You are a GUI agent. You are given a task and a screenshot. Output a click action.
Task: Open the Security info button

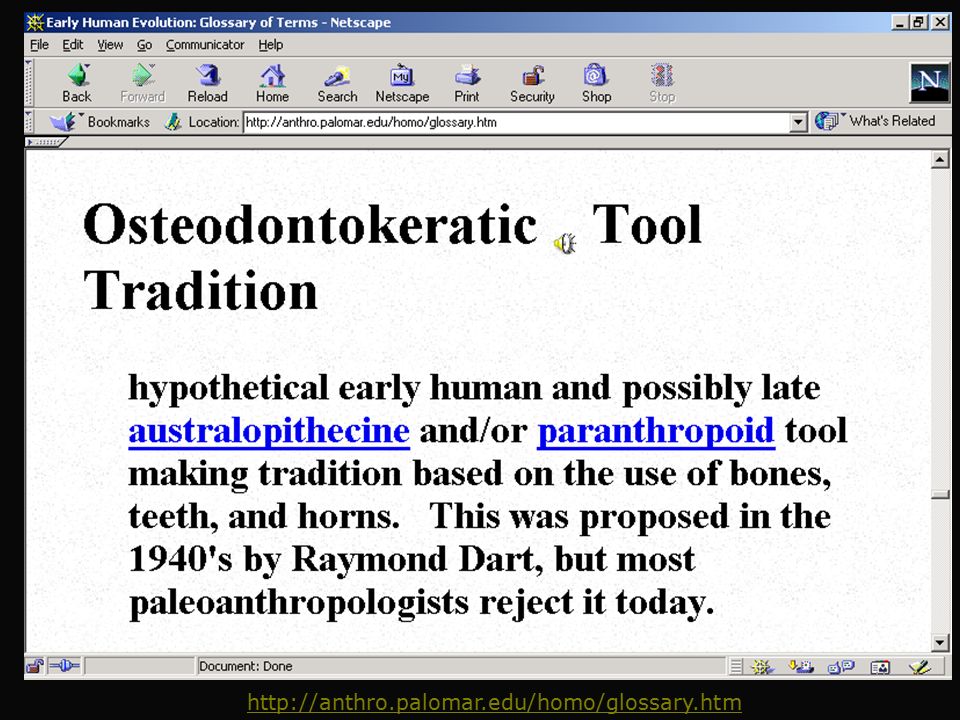tap(532, 83)
